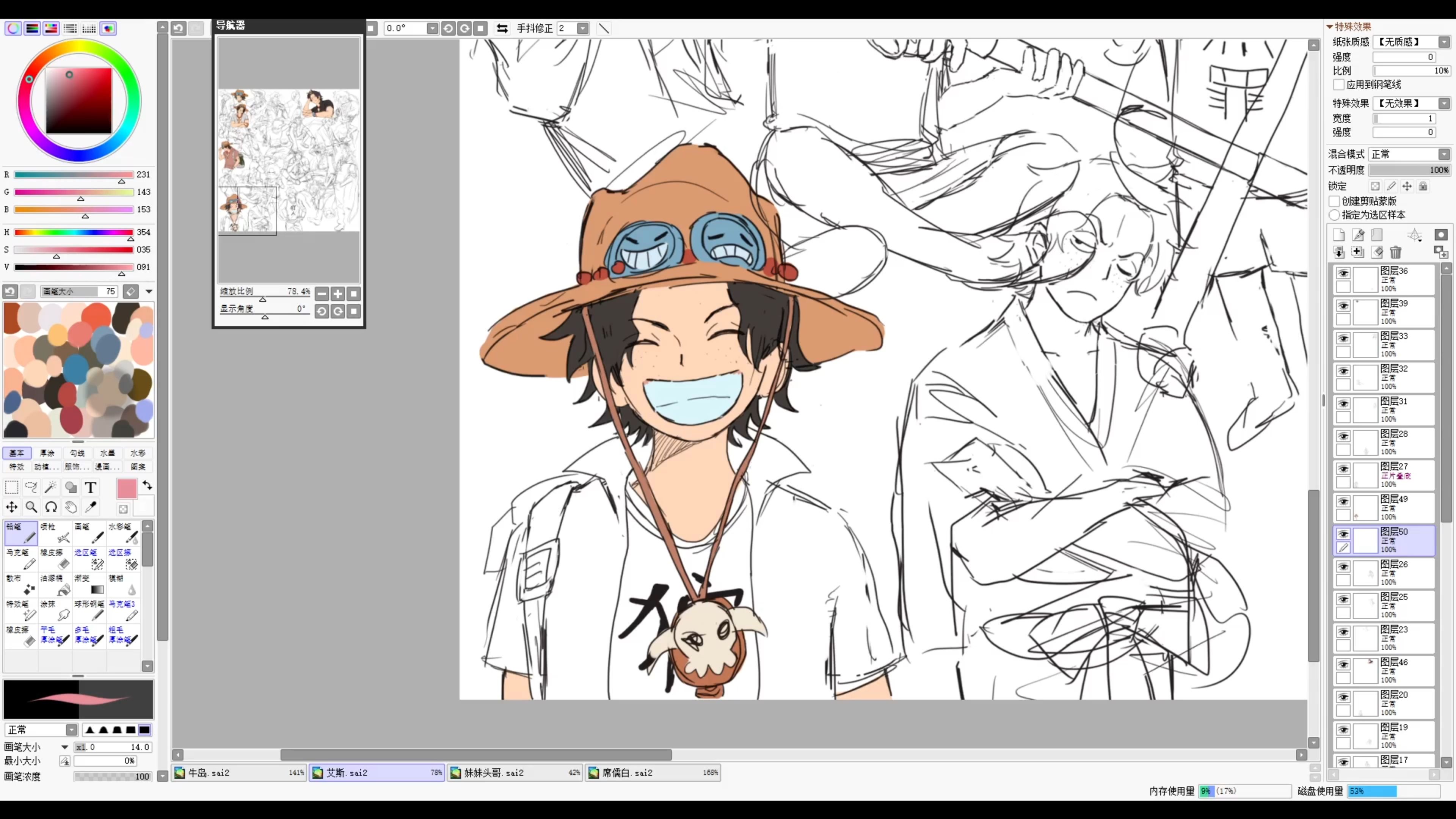Switch to 席儒白.sai2 document tab
The width and height of the screenshot is (1456, 819).
point(653,773)
